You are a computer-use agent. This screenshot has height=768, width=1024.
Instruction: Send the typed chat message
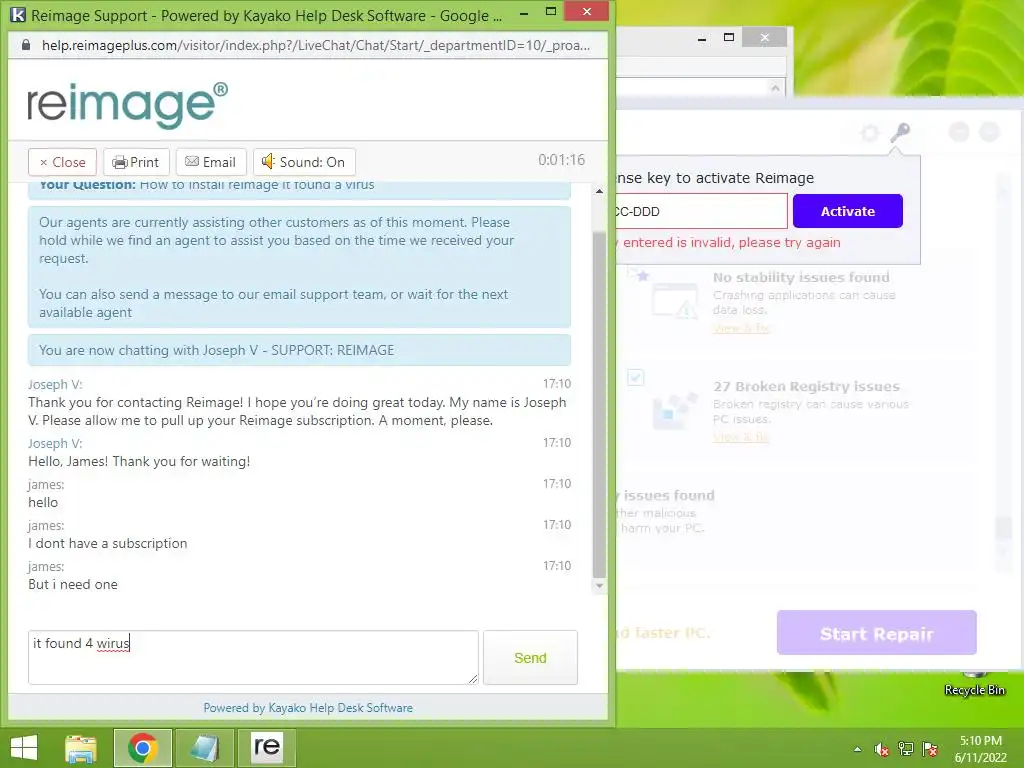click(530, 658)
